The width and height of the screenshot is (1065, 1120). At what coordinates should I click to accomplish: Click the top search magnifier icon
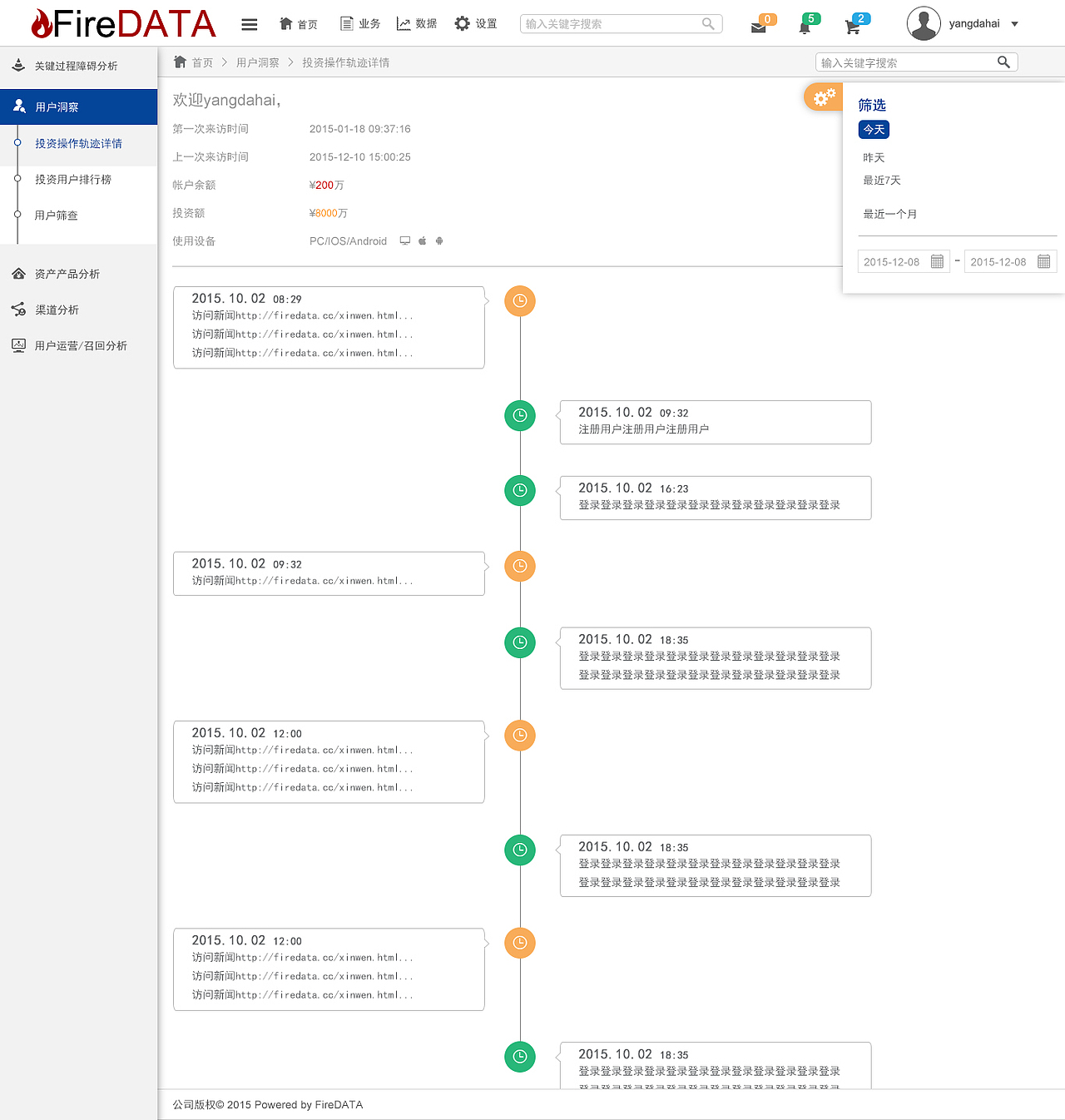708,24
